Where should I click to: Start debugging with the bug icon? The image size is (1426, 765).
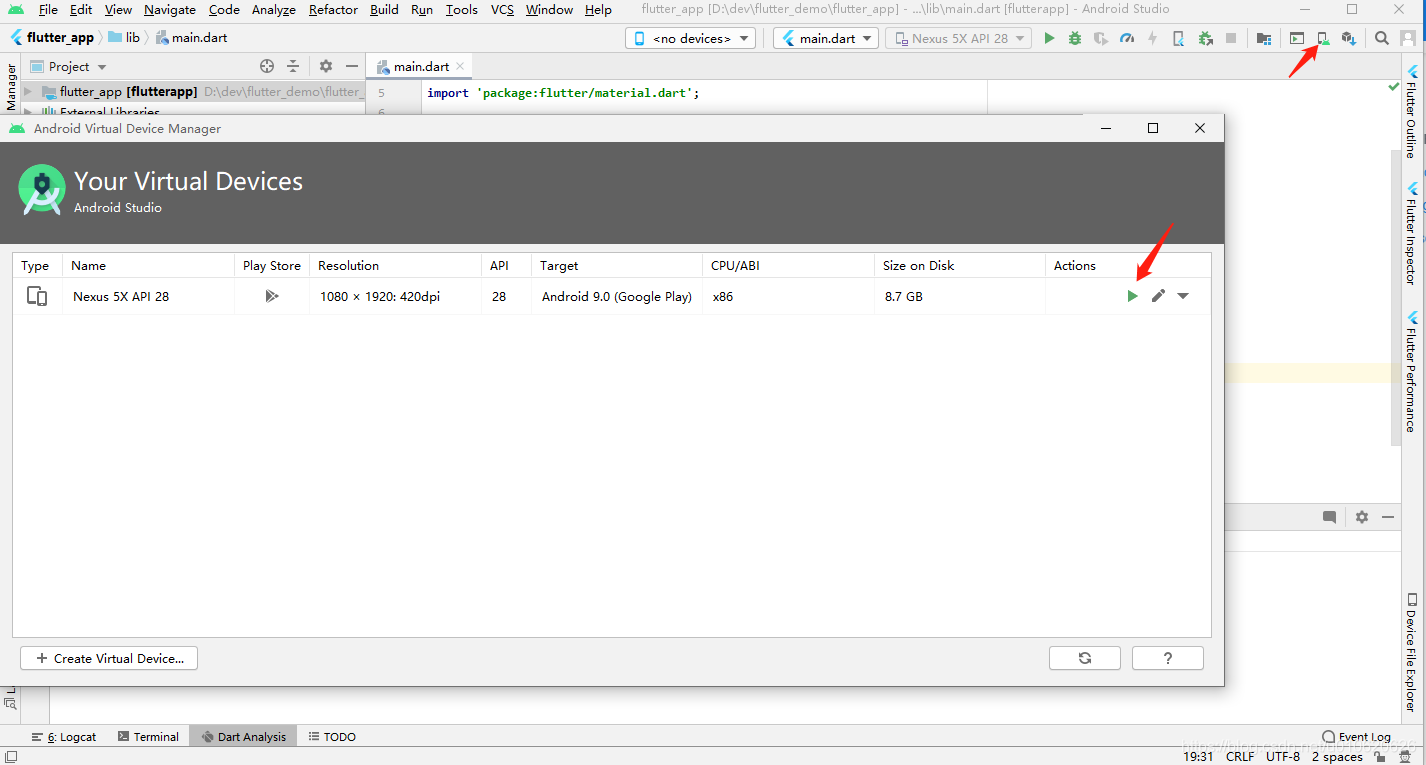pos(1075,38)
